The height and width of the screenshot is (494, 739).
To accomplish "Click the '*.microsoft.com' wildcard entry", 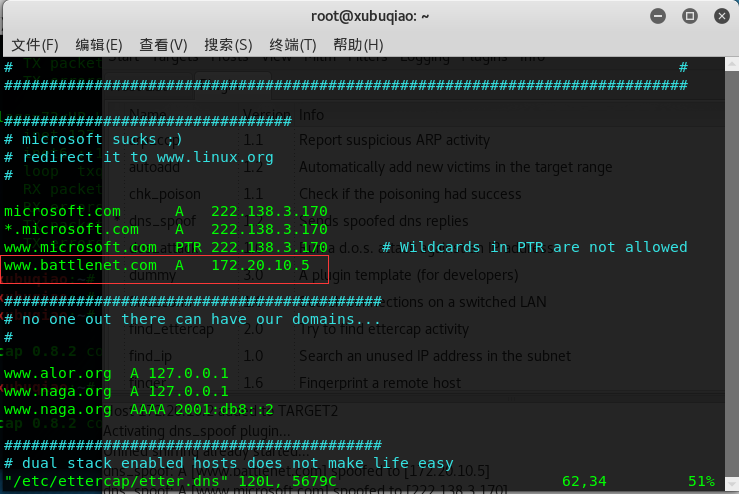I will (72, 229).
